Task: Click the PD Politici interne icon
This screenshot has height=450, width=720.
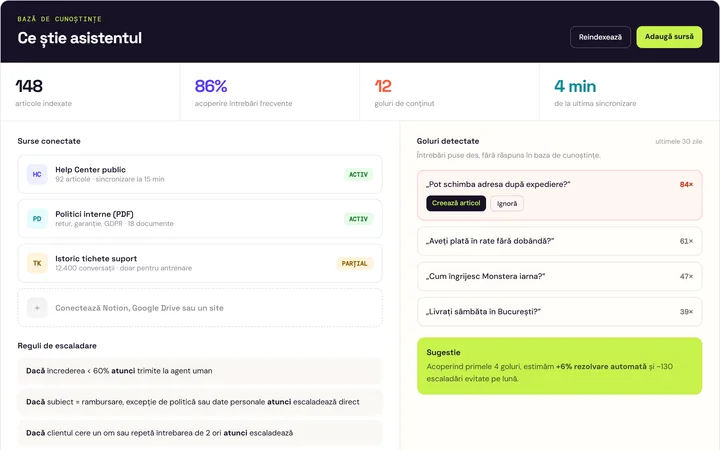Action: click(37, 219)
